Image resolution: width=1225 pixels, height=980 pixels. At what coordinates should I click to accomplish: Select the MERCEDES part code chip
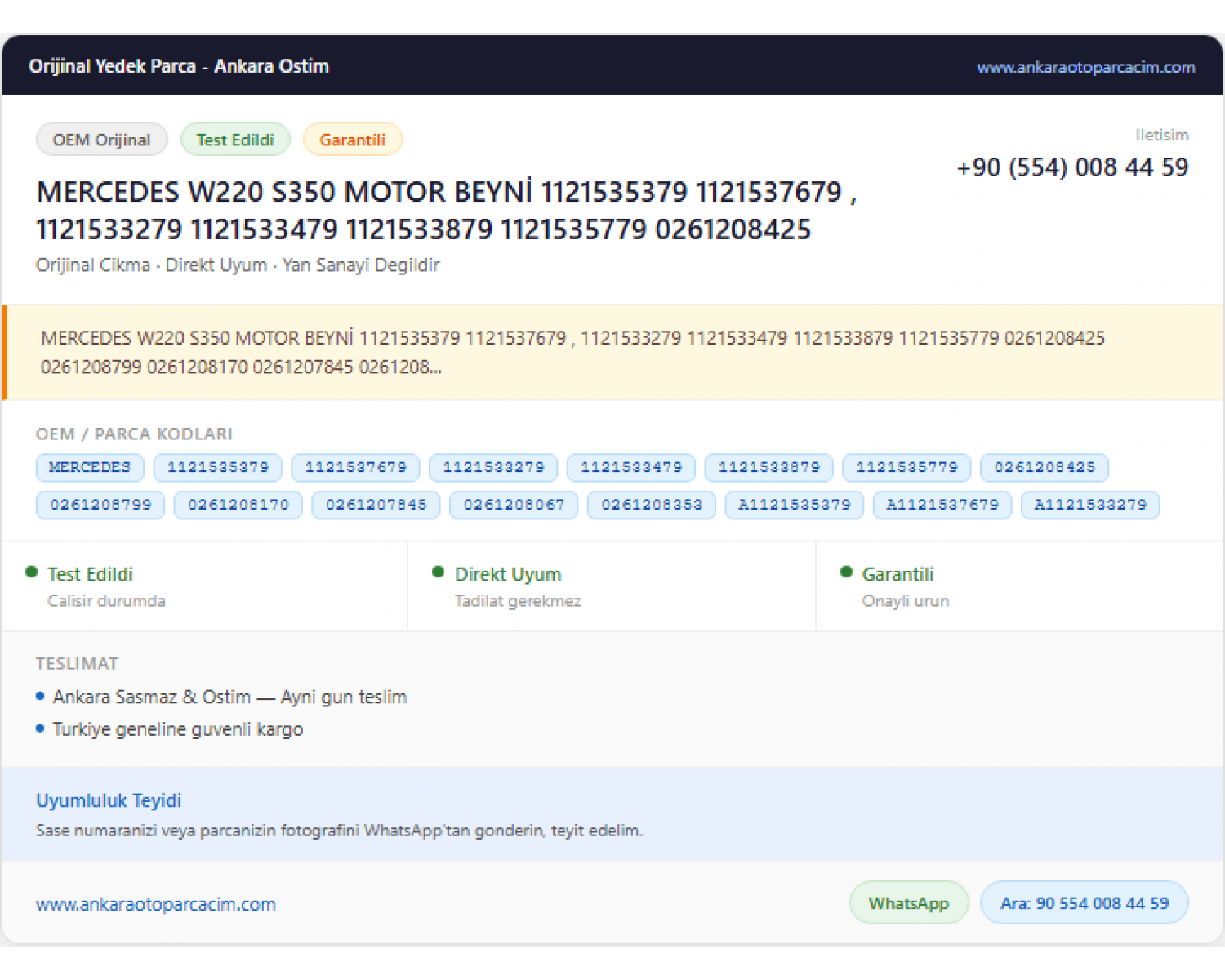pos(90,467)
